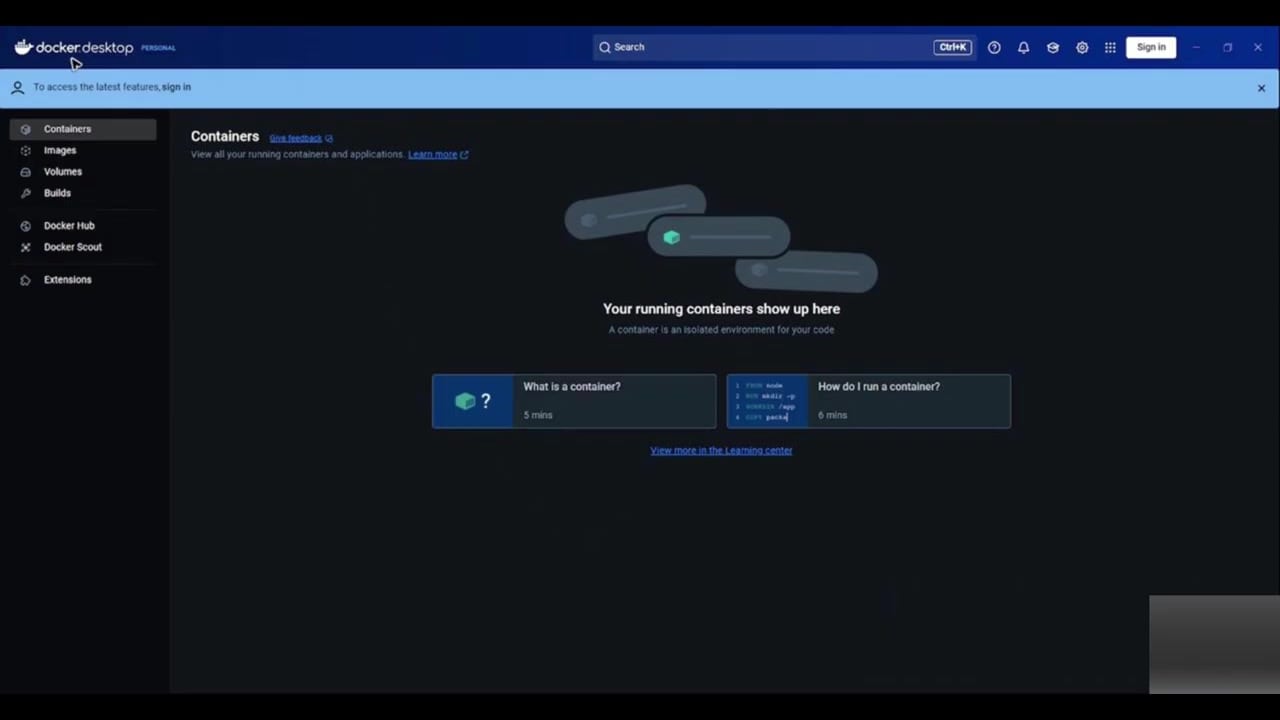
Task: Open the Give feedback link
Action: [296, 138]
